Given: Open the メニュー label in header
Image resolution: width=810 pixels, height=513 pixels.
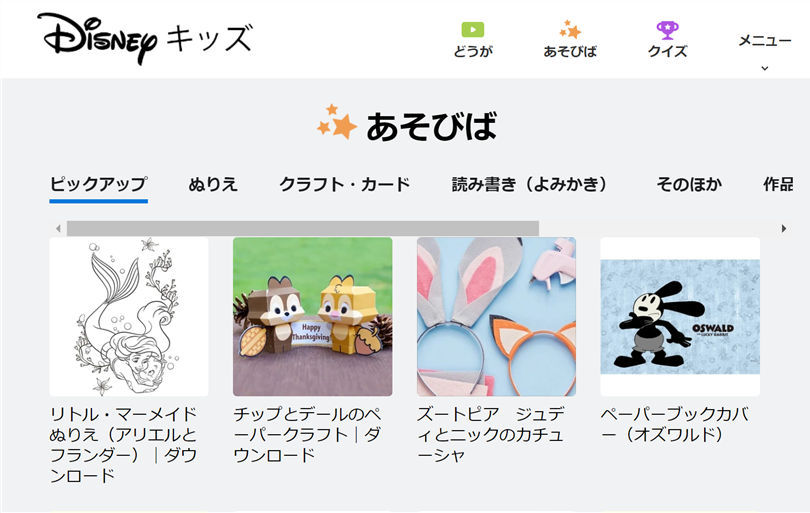Looking at the screenshot, I should pos(765,40).
